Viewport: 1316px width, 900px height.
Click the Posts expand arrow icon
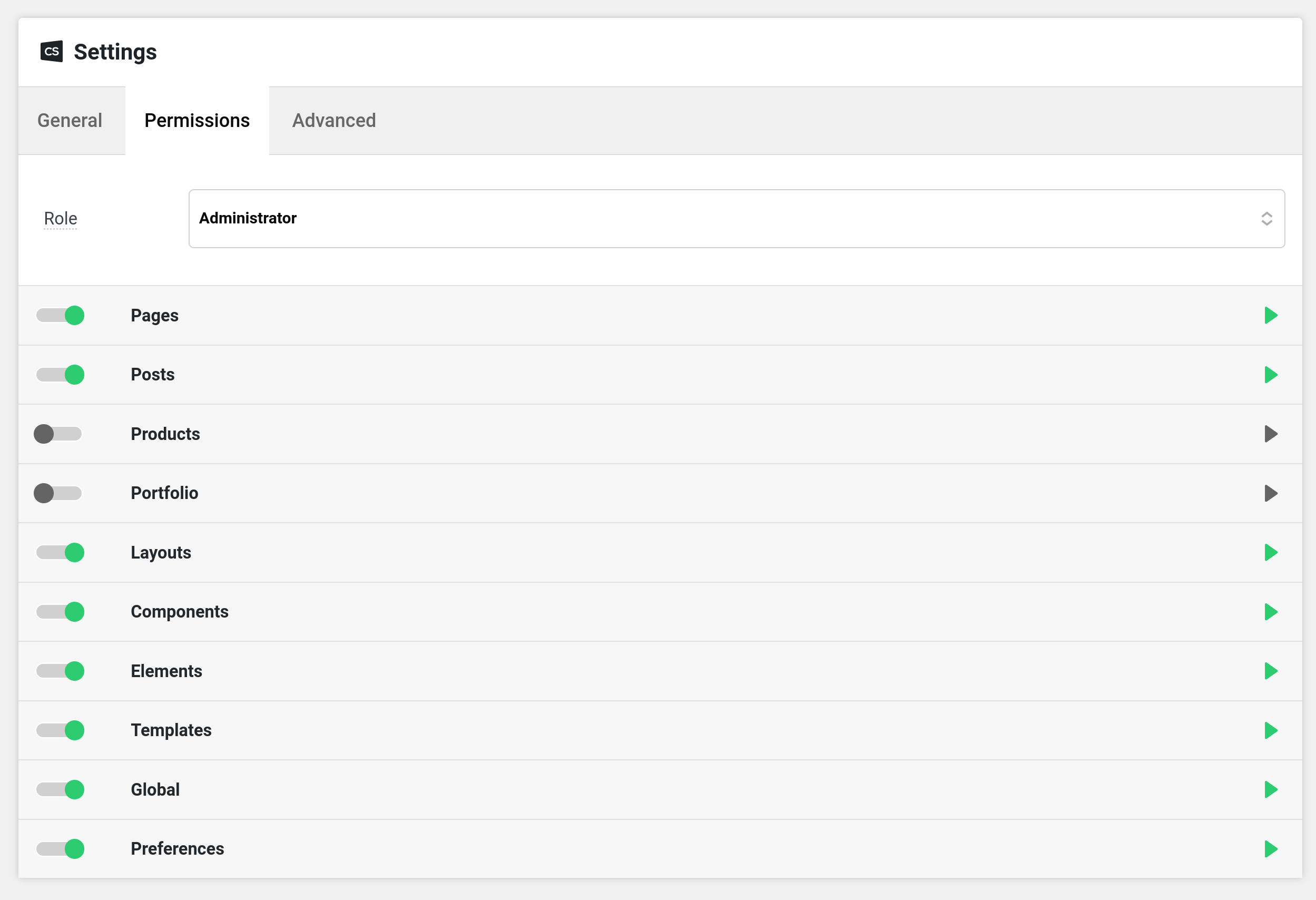pos(1270,374)
